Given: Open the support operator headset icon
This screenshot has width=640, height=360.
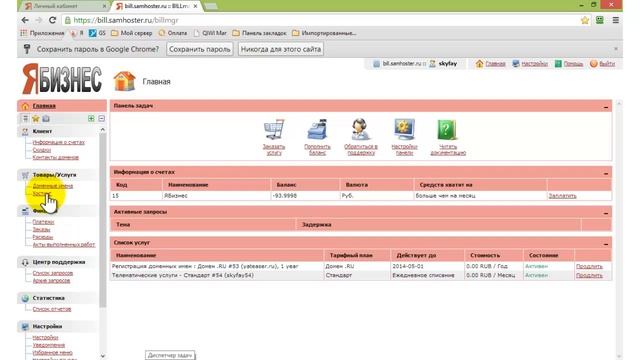Looking at the screenshot, I should (x=360, y=129).
